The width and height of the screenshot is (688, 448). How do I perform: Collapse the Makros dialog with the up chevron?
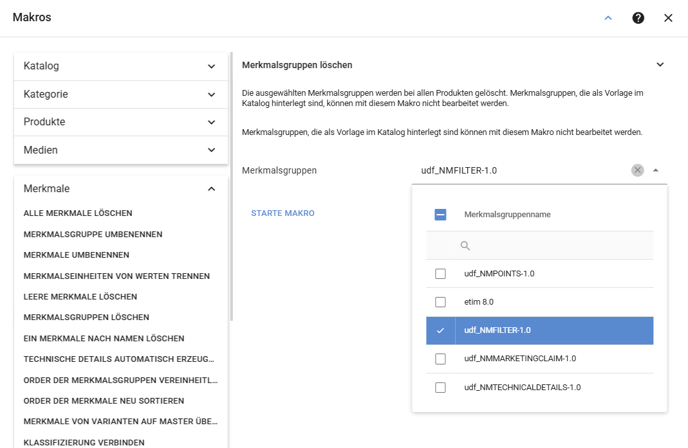point(608,18)
